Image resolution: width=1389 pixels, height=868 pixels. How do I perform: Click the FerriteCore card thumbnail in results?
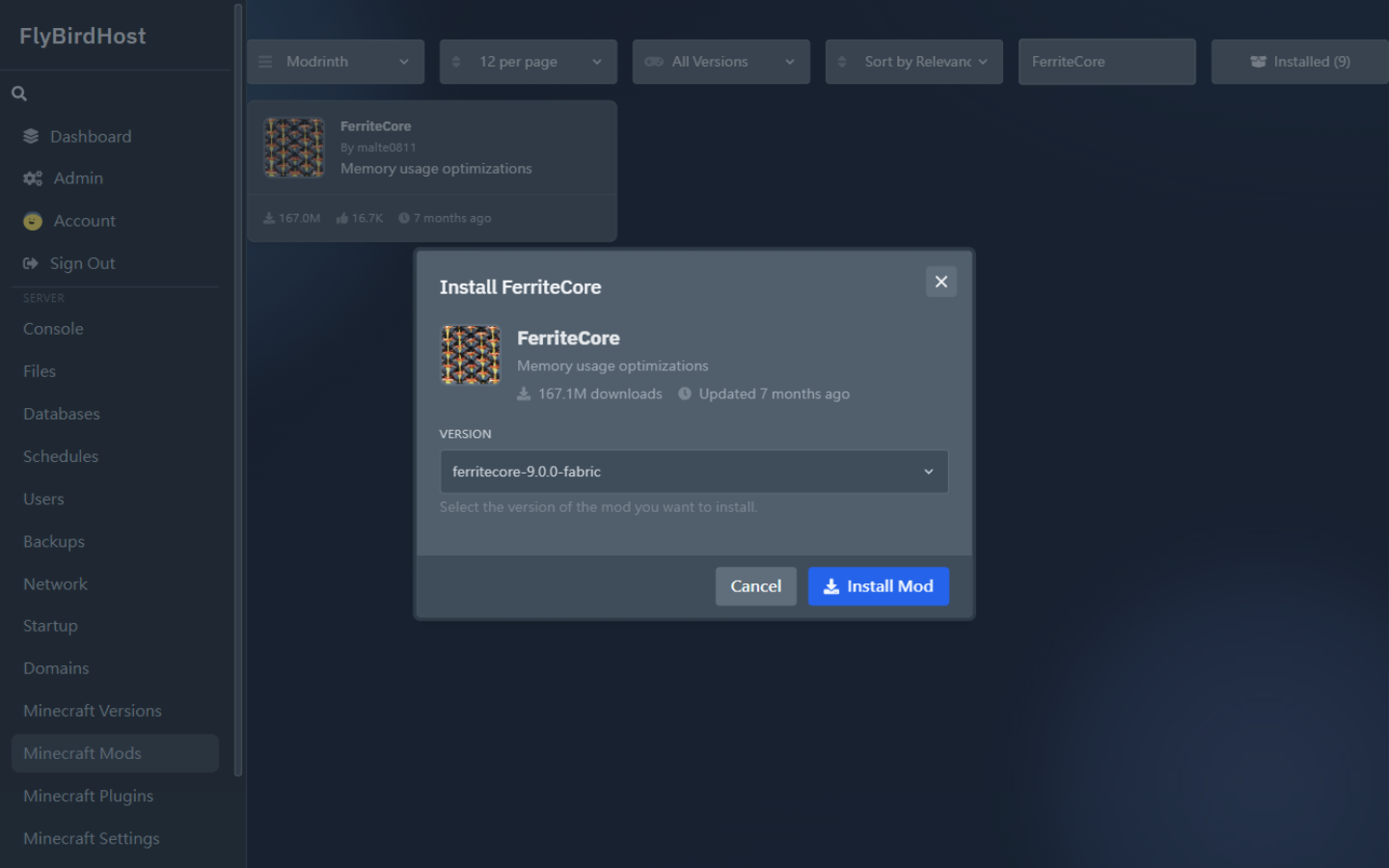294,148
